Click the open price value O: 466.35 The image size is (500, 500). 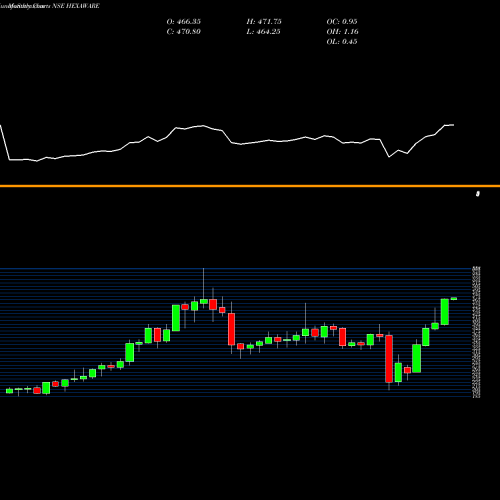[x=183, y=22]
